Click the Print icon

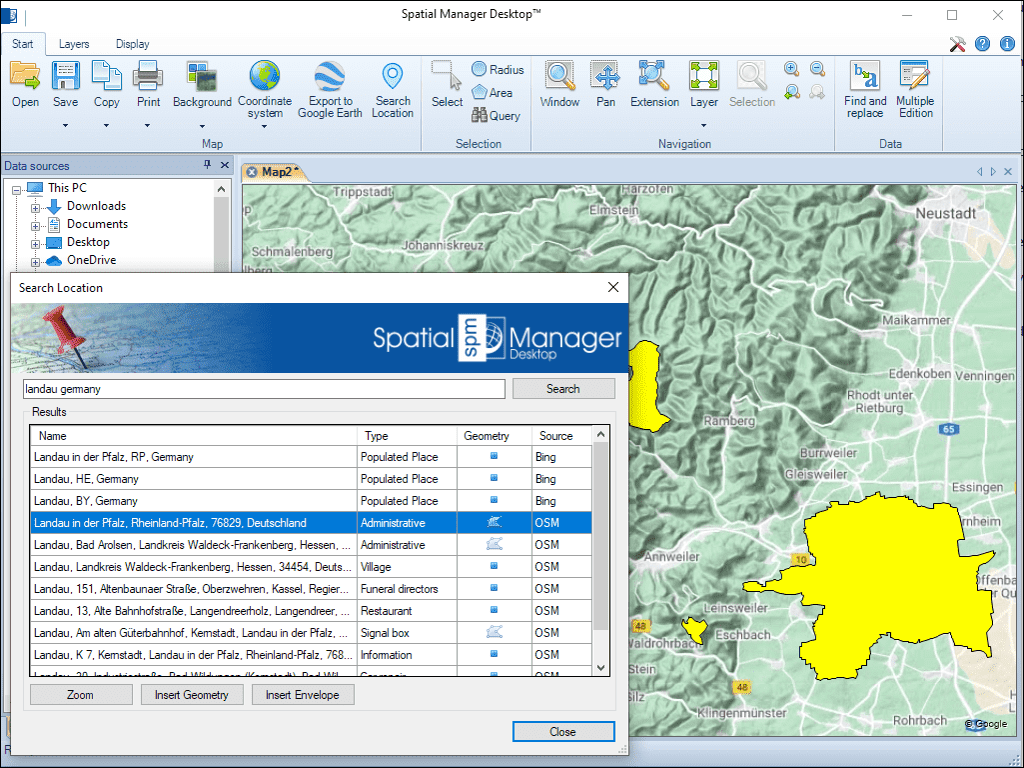click(148, 76)
